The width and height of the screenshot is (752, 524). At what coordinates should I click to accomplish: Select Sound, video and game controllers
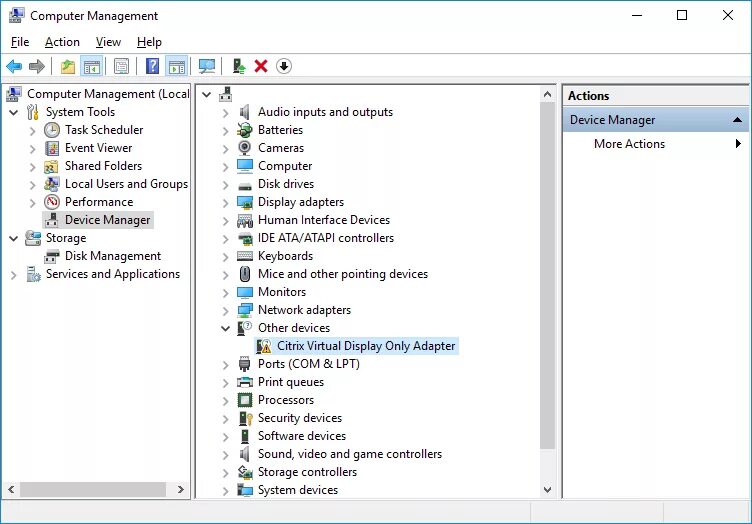pos(350,454)
